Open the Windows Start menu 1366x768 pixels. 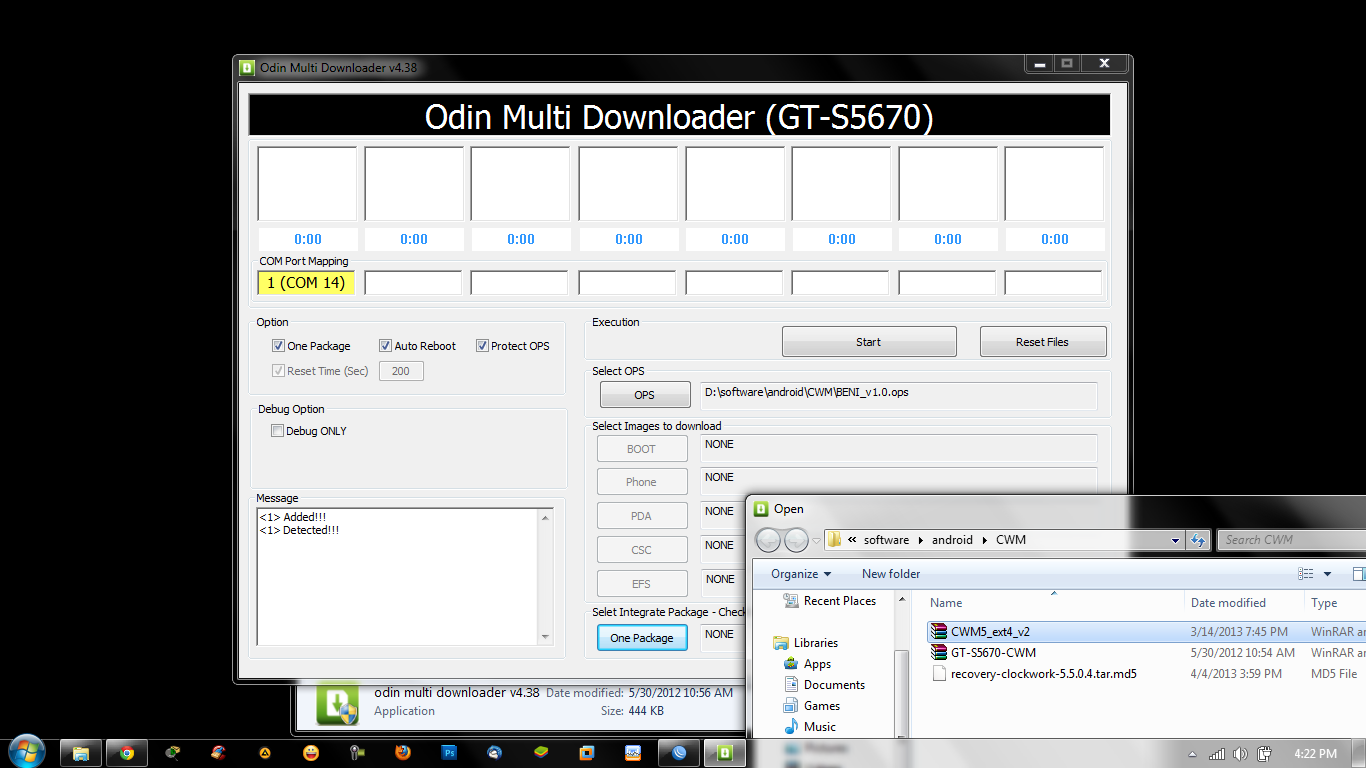pyautogui.click(x=26, y=752)
